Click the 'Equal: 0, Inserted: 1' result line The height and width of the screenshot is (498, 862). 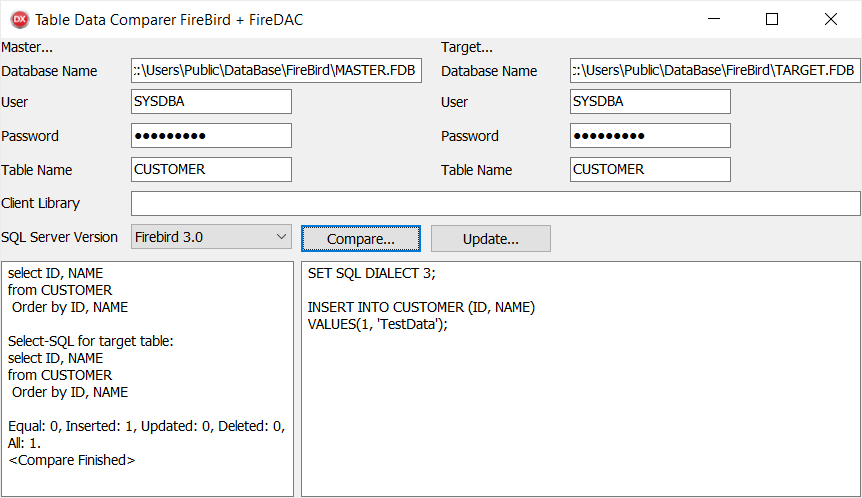[147, 427]
